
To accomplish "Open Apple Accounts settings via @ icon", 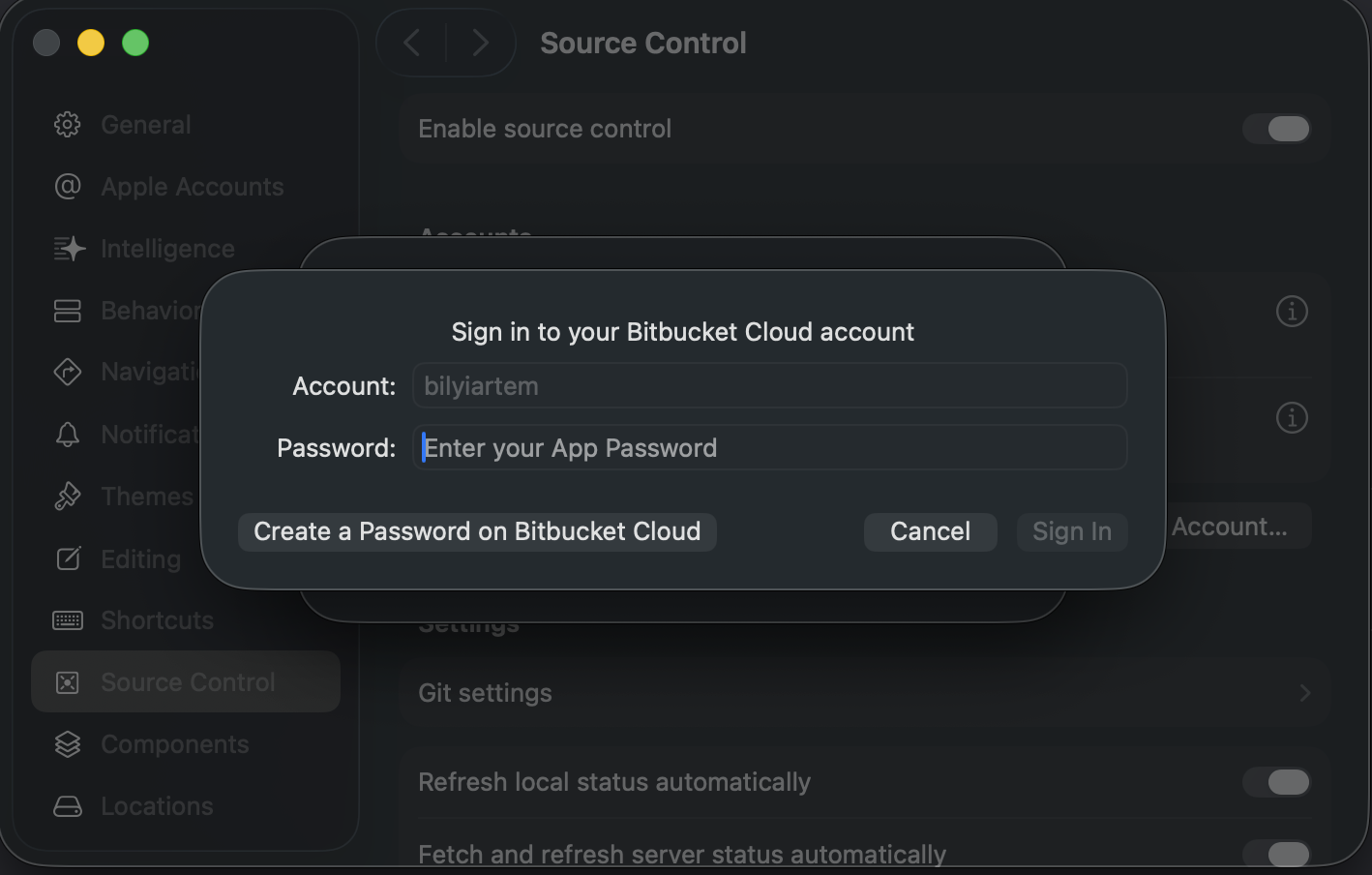I will (68, 186).
